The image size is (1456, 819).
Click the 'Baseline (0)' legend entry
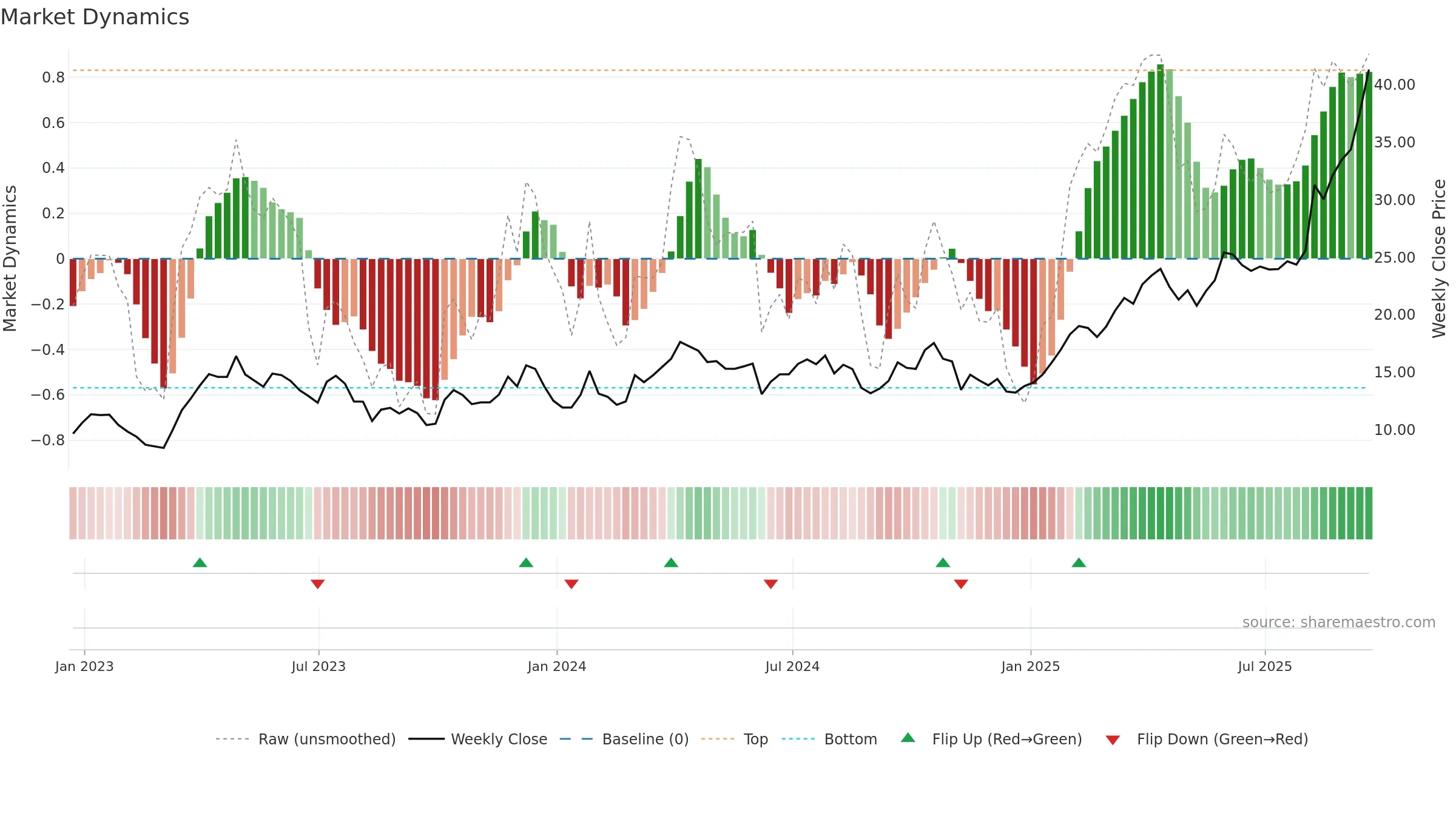(624, 739)
